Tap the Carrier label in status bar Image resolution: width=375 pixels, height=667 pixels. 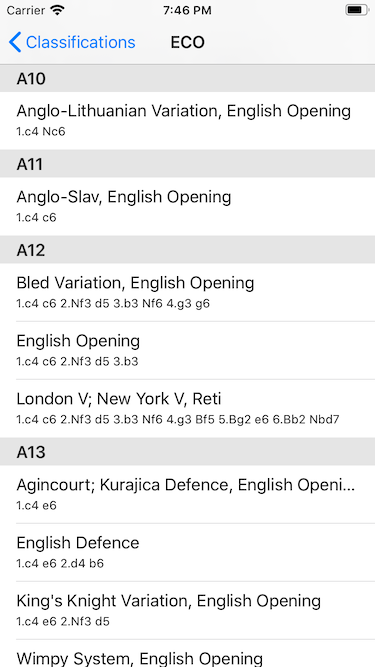click(x=26, y=11)
